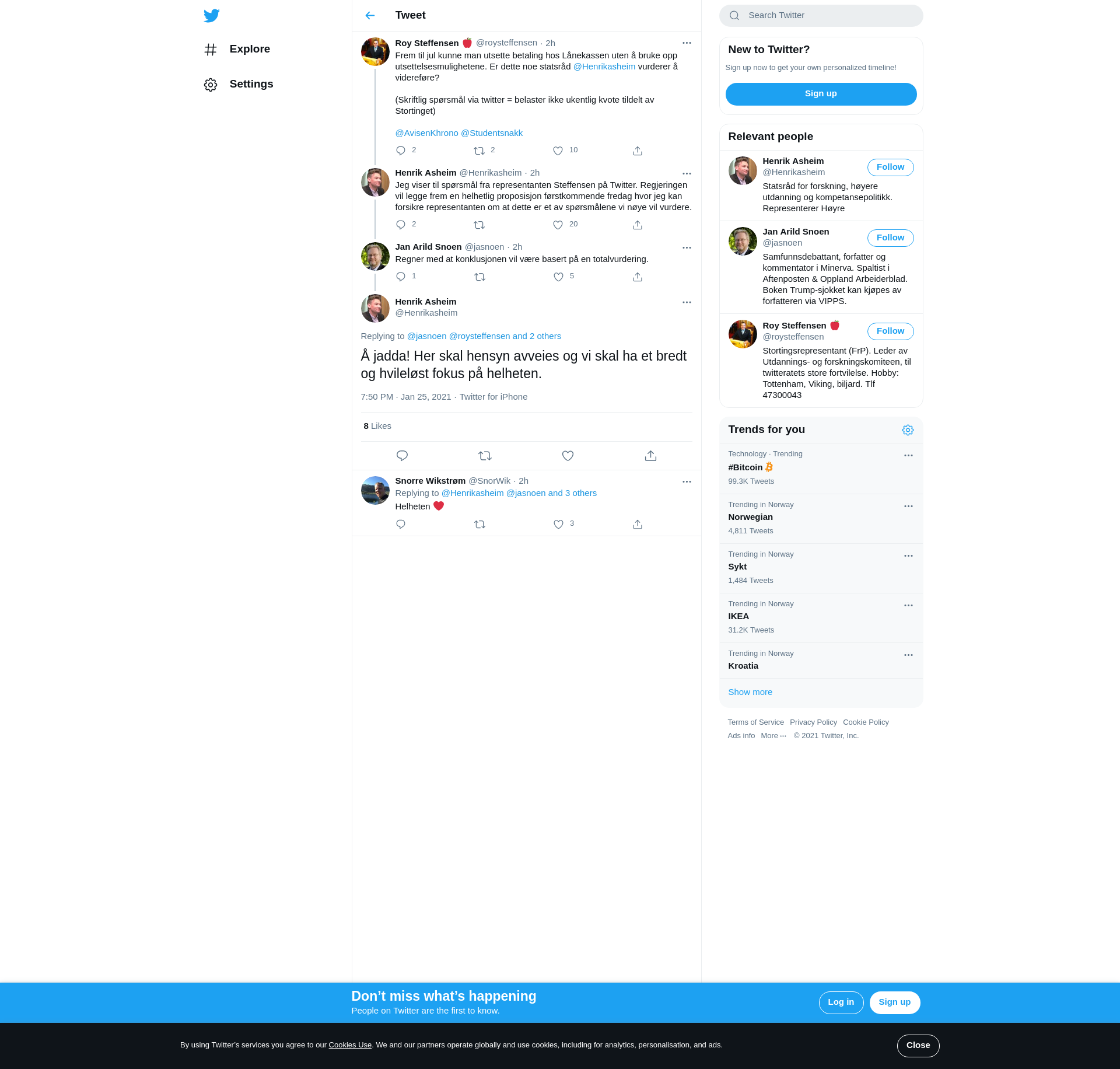Expand the More footer menu
Screen dimensions: 1120x1069
coord(773,736)
